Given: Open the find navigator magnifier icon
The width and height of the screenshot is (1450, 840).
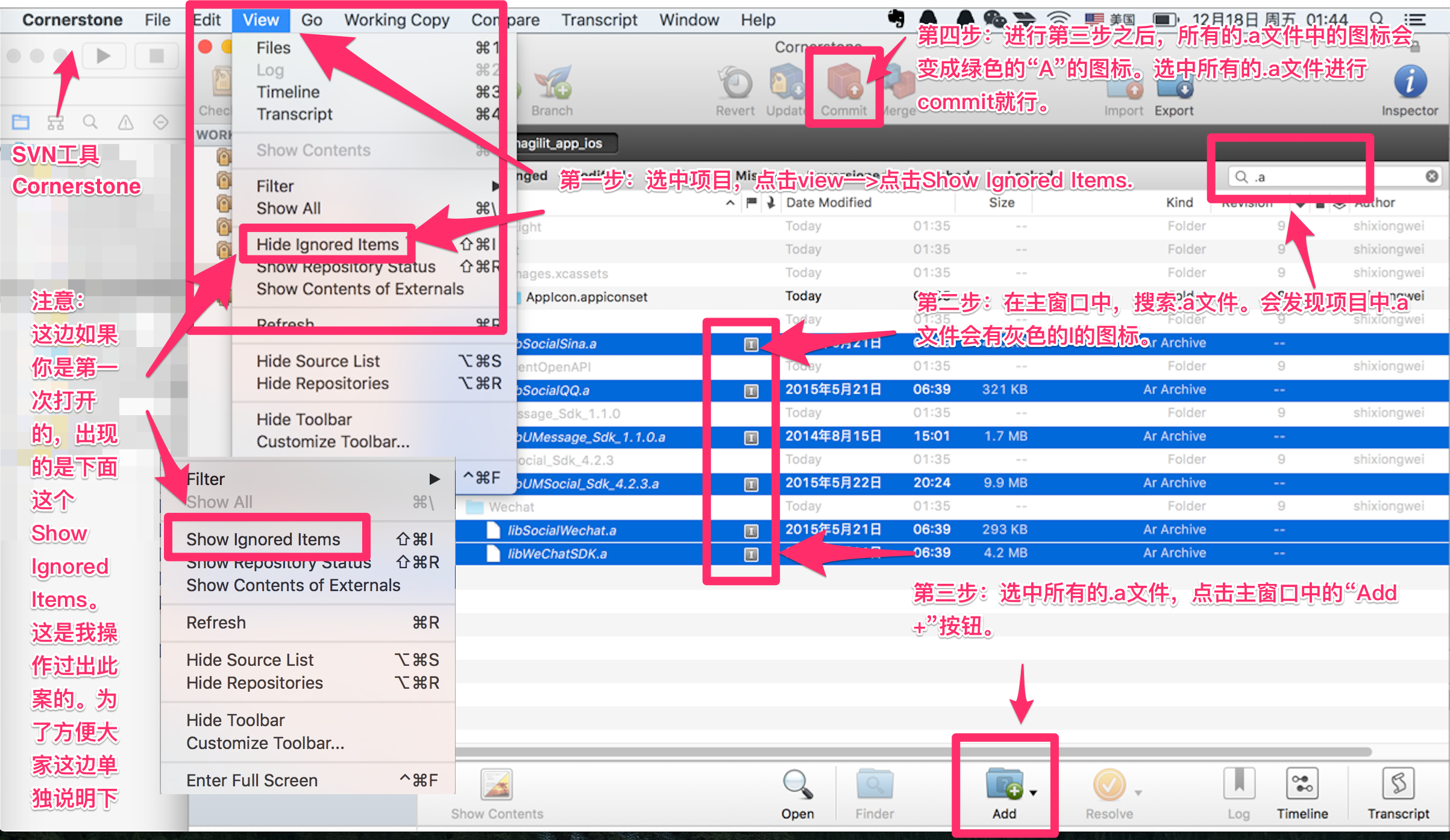Looking at the screenshot, I should click(x=90, y=122).
